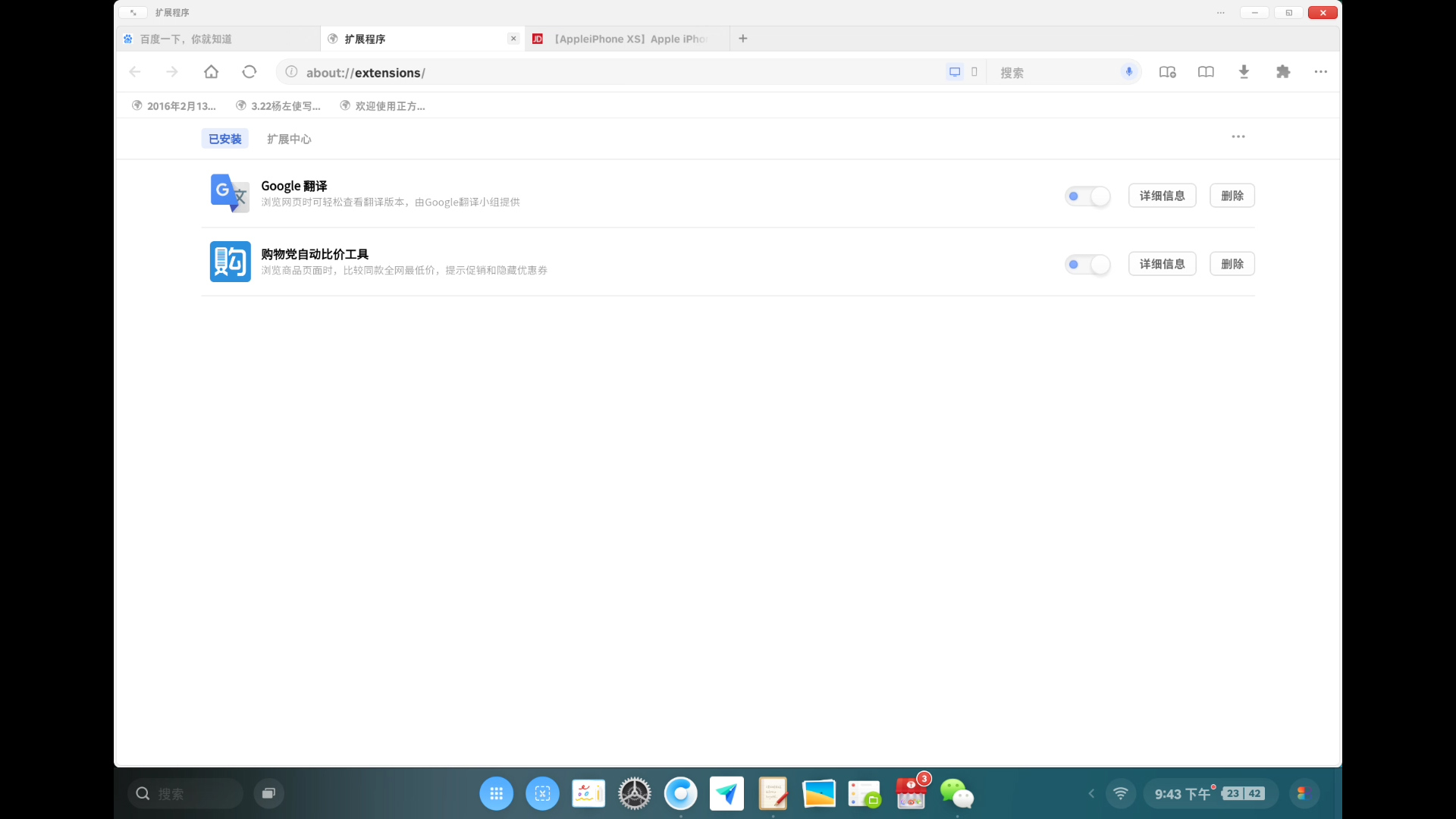Expand the system tray arrow

1091,794
